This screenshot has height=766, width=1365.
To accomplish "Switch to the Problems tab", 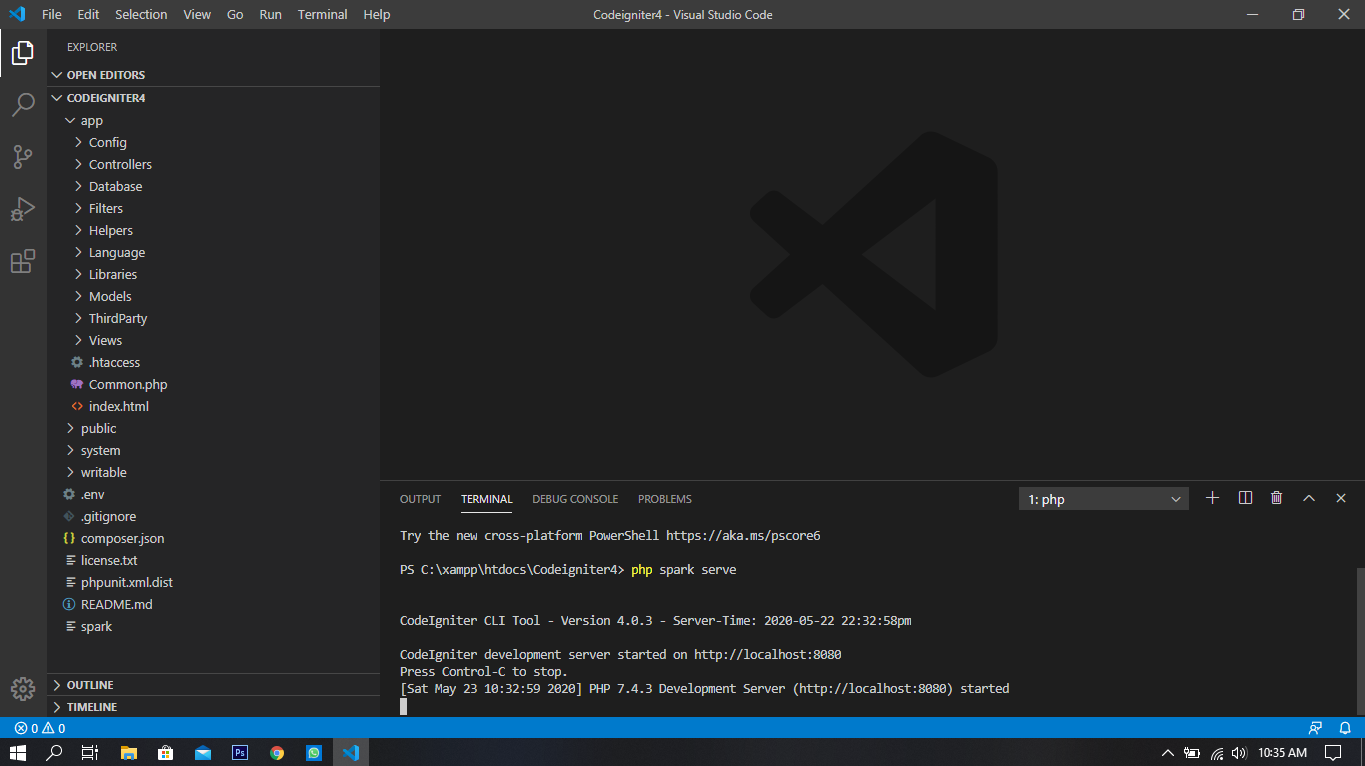I will pos(665,499).
